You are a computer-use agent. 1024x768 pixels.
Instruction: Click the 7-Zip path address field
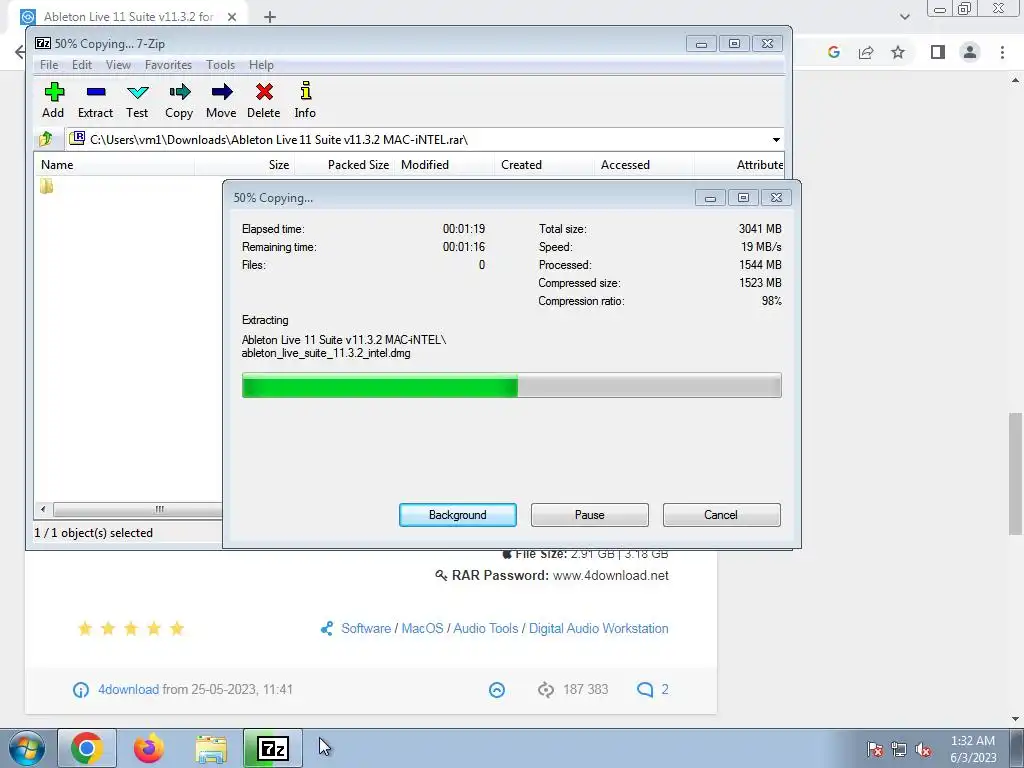coord(424,139)
